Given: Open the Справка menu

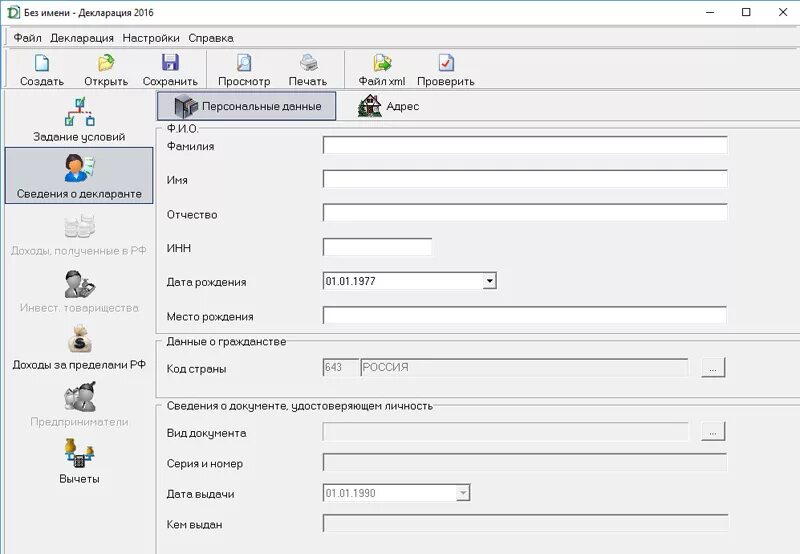Looking at the screenshot, I should (x=211, y=38).
